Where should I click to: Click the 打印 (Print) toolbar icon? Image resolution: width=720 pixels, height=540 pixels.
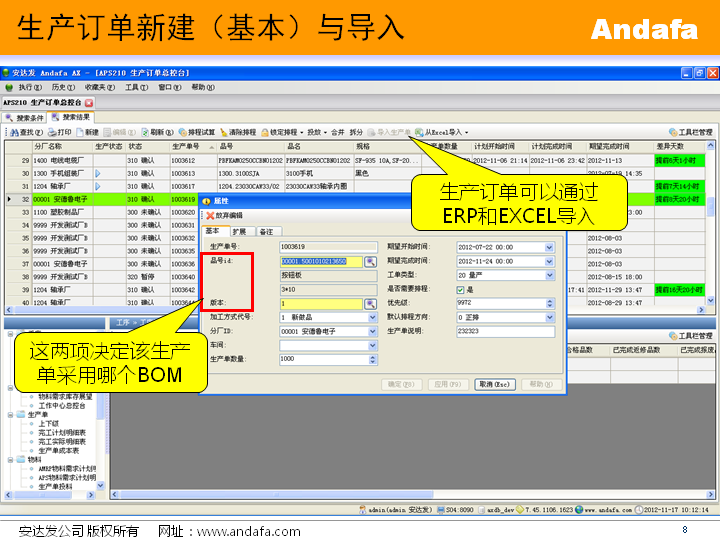(58, 132)
